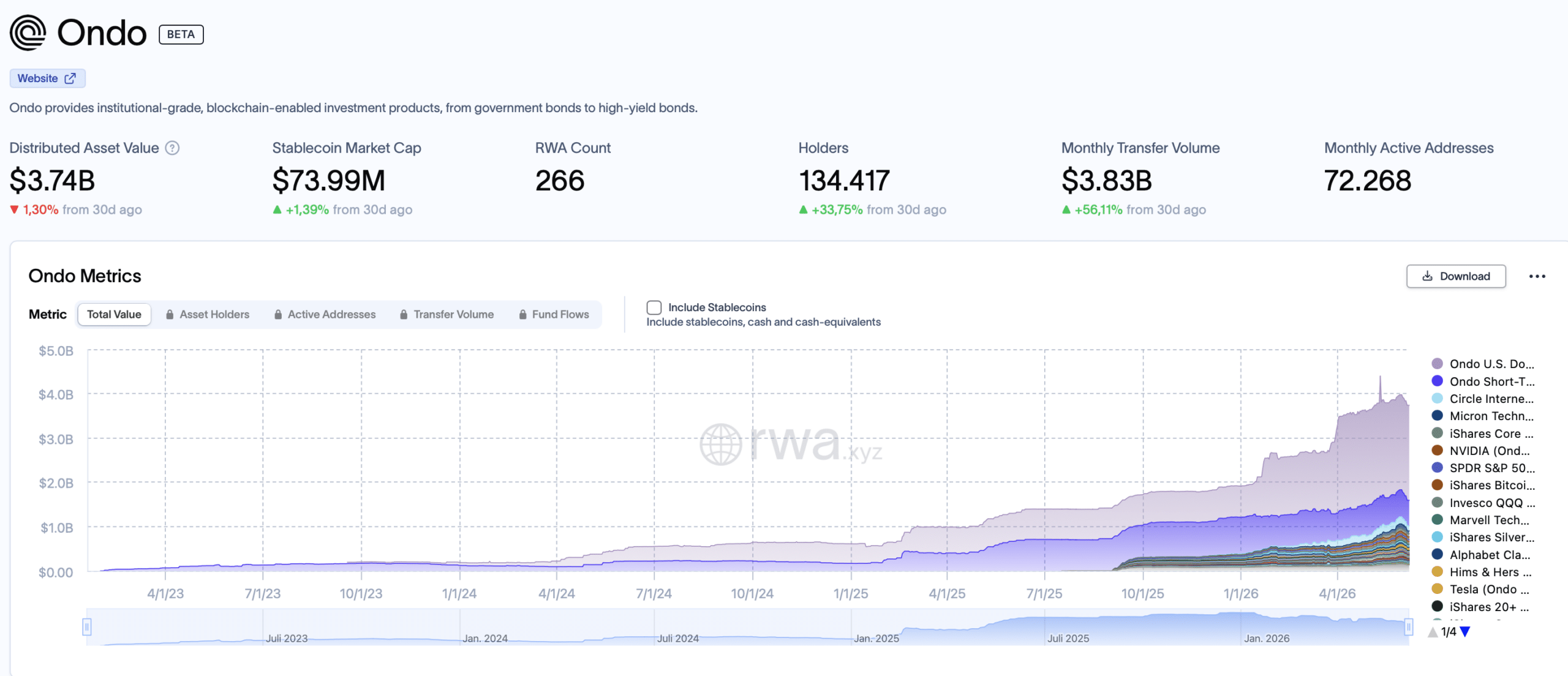Click the $5.0B y-axis label
The height and width of the screenshot is (676, 1568).
pos(56,351)
